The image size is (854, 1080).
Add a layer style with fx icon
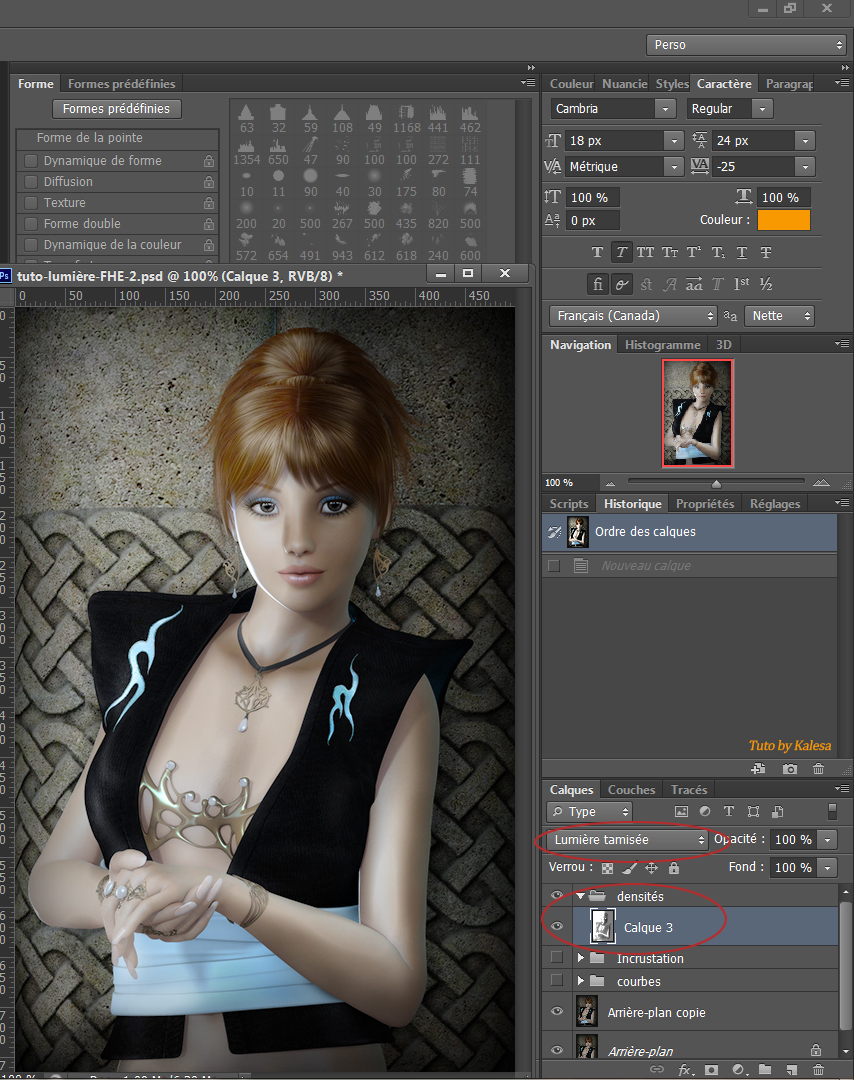pos(686,1070)
